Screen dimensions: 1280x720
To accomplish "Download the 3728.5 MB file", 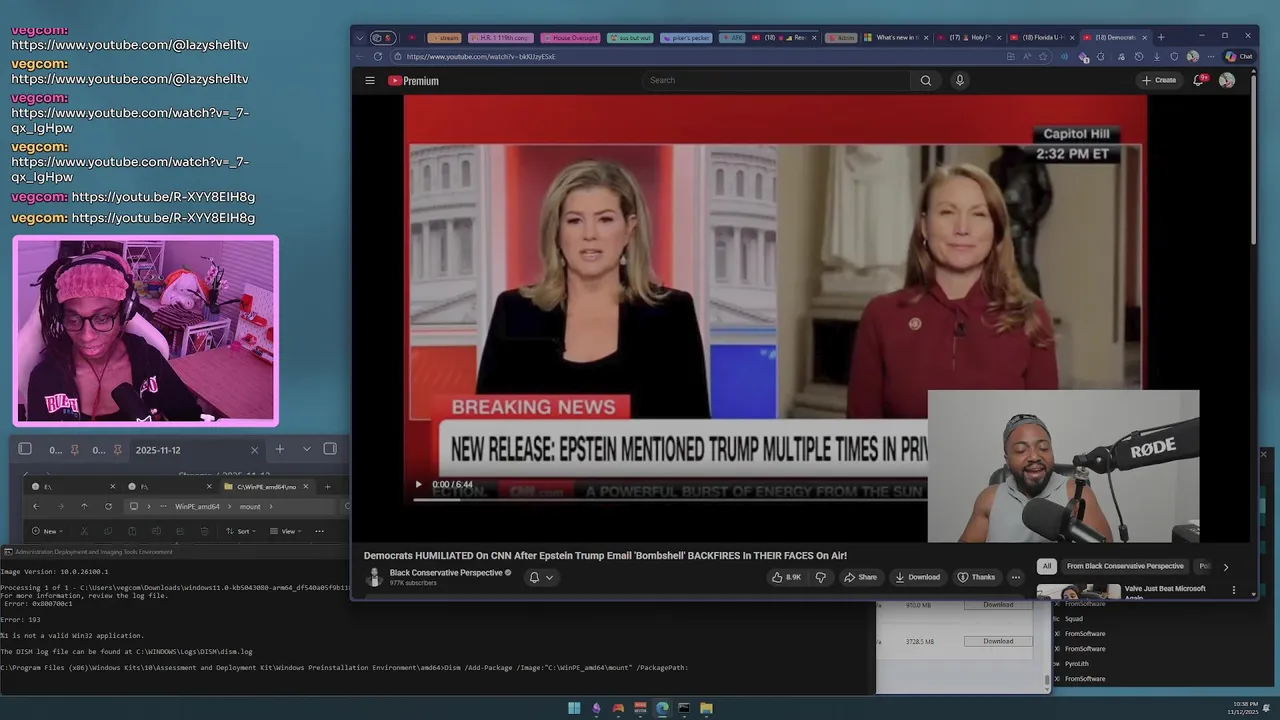I will tap(998, 641).
